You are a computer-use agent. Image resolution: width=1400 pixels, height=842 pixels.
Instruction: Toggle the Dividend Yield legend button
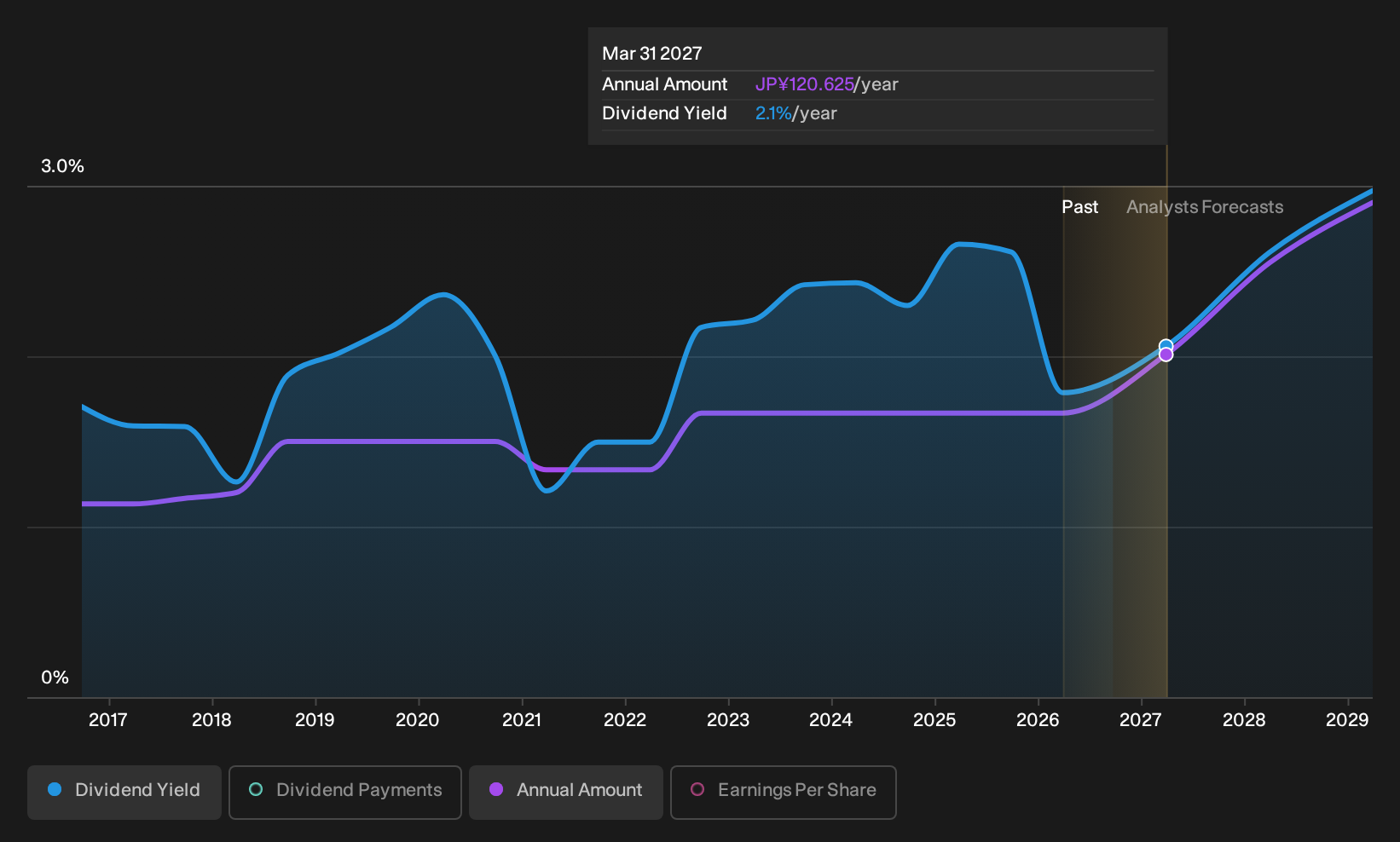pos(124,792)
